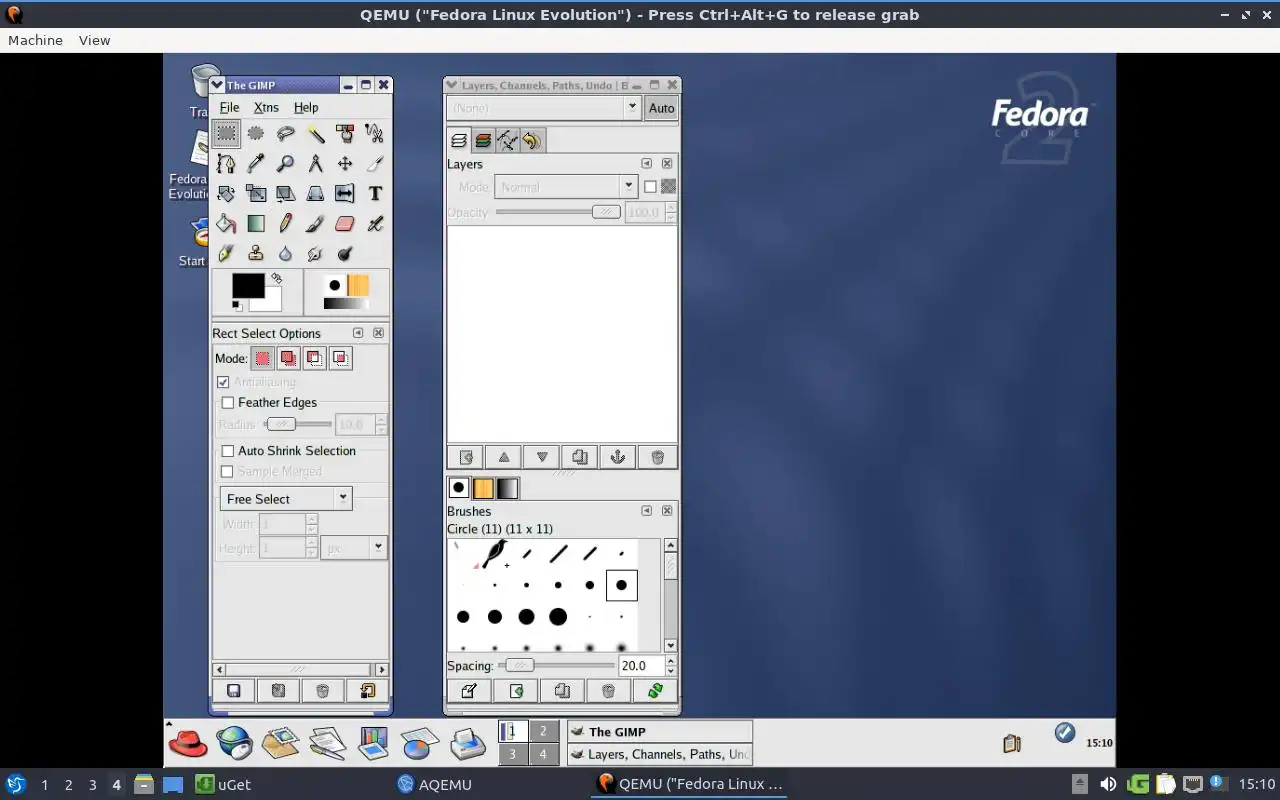
Task: Open the Layers dialog window menu chevron
Action: pos(452,86)
